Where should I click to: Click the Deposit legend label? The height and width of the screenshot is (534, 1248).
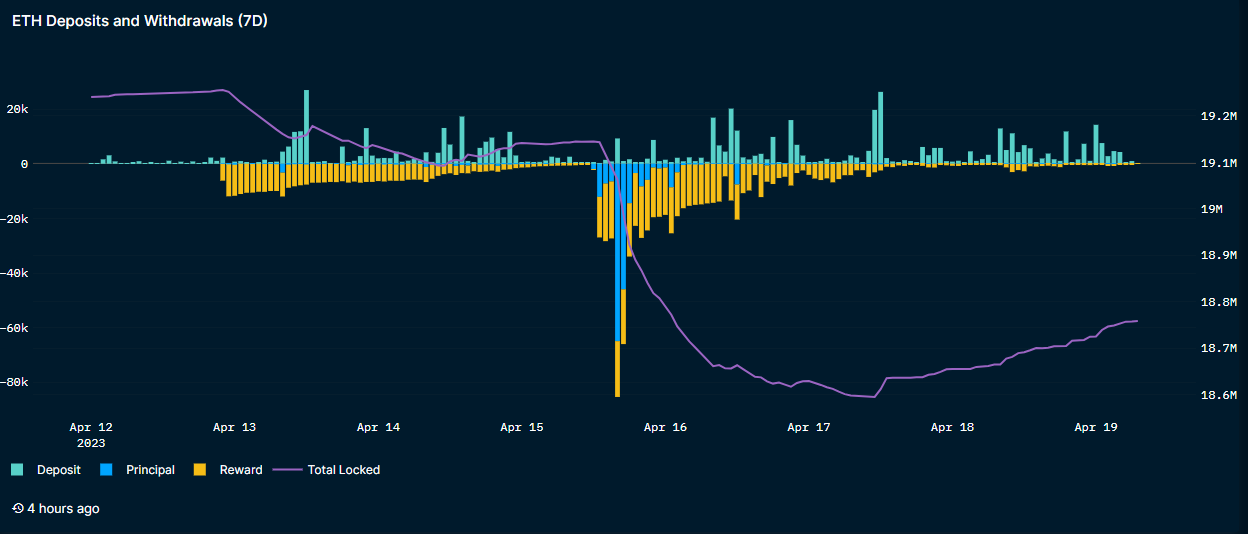click(x=59, y=469)
